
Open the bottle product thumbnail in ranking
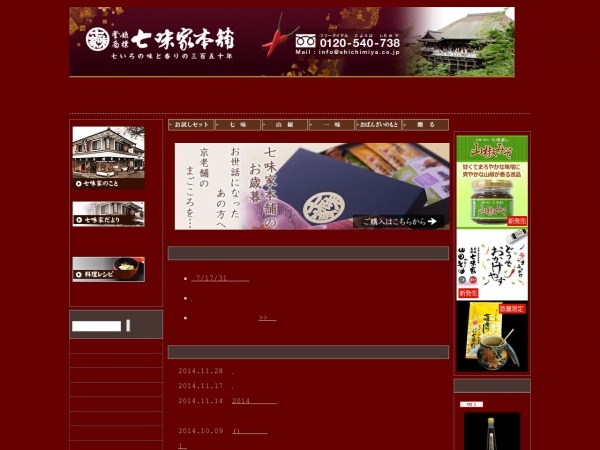tap(492, 431)
